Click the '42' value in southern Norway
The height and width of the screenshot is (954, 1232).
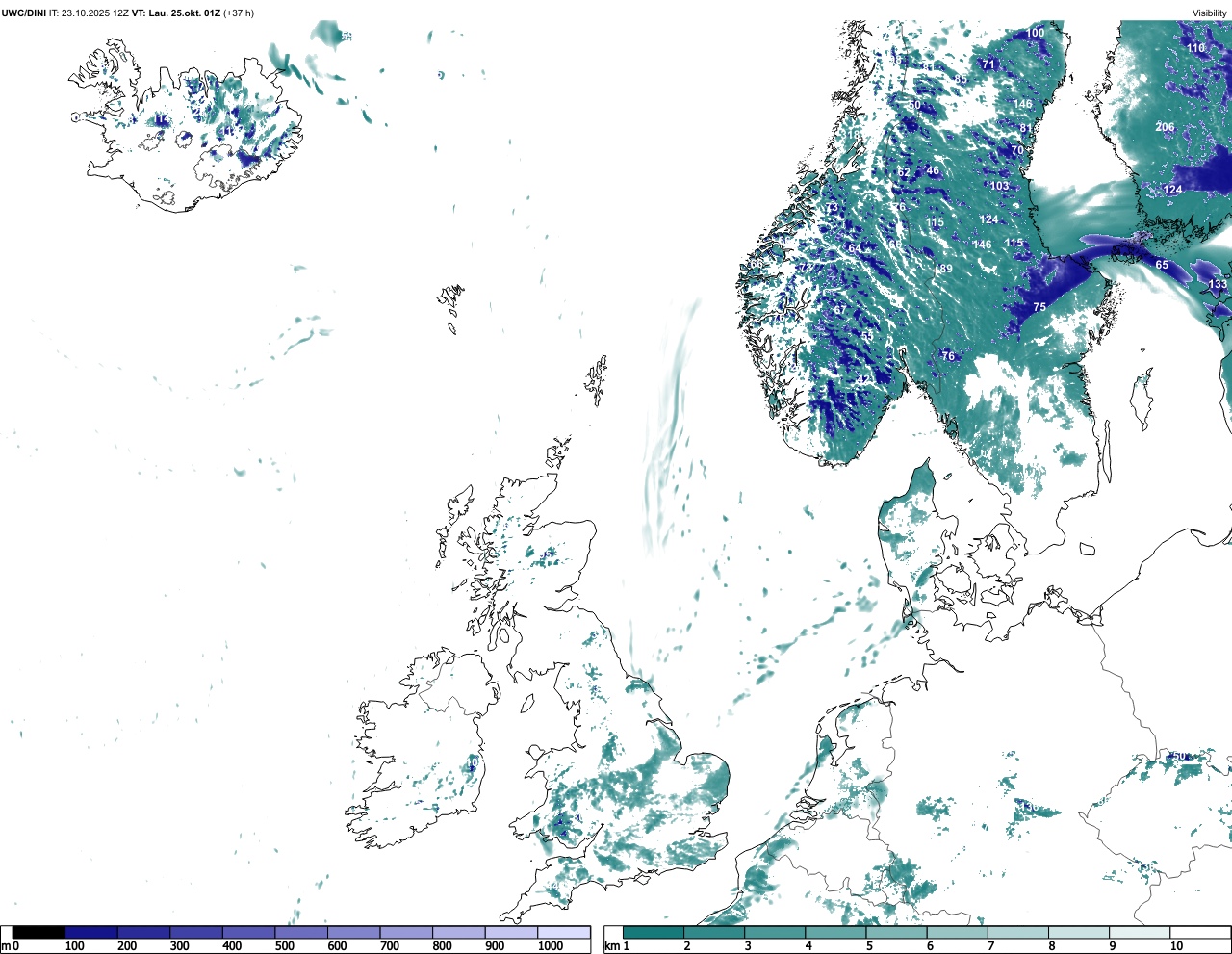click(x=862, y=380)
